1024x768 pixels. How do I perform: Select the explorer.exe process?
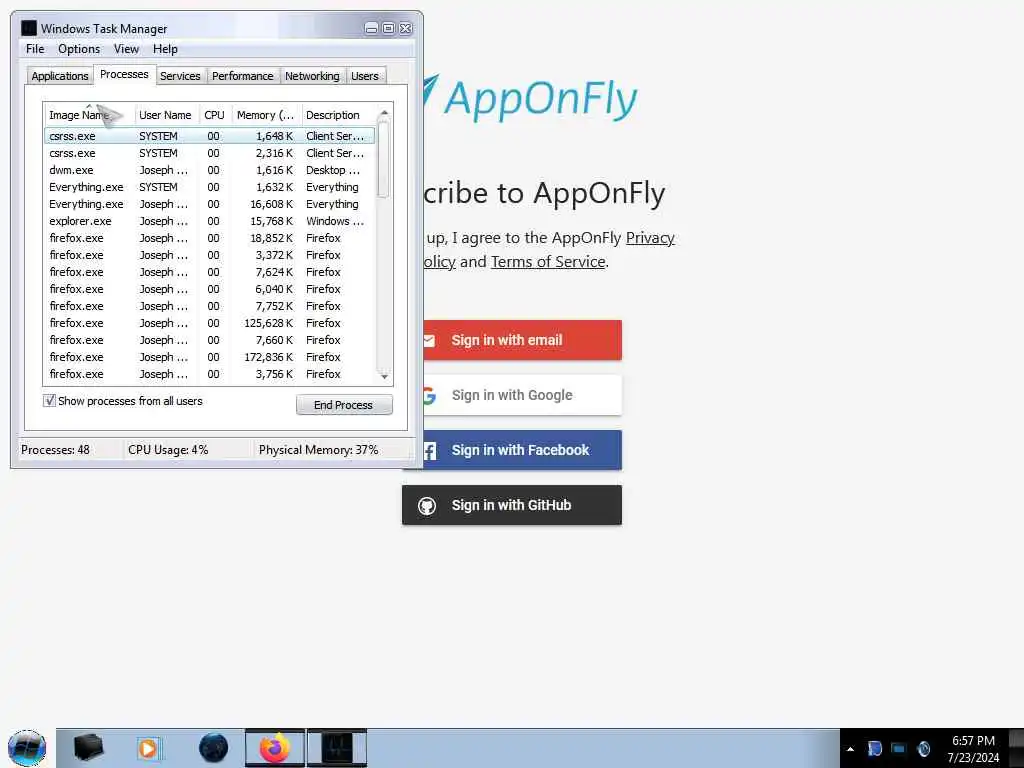coord(210,221)
